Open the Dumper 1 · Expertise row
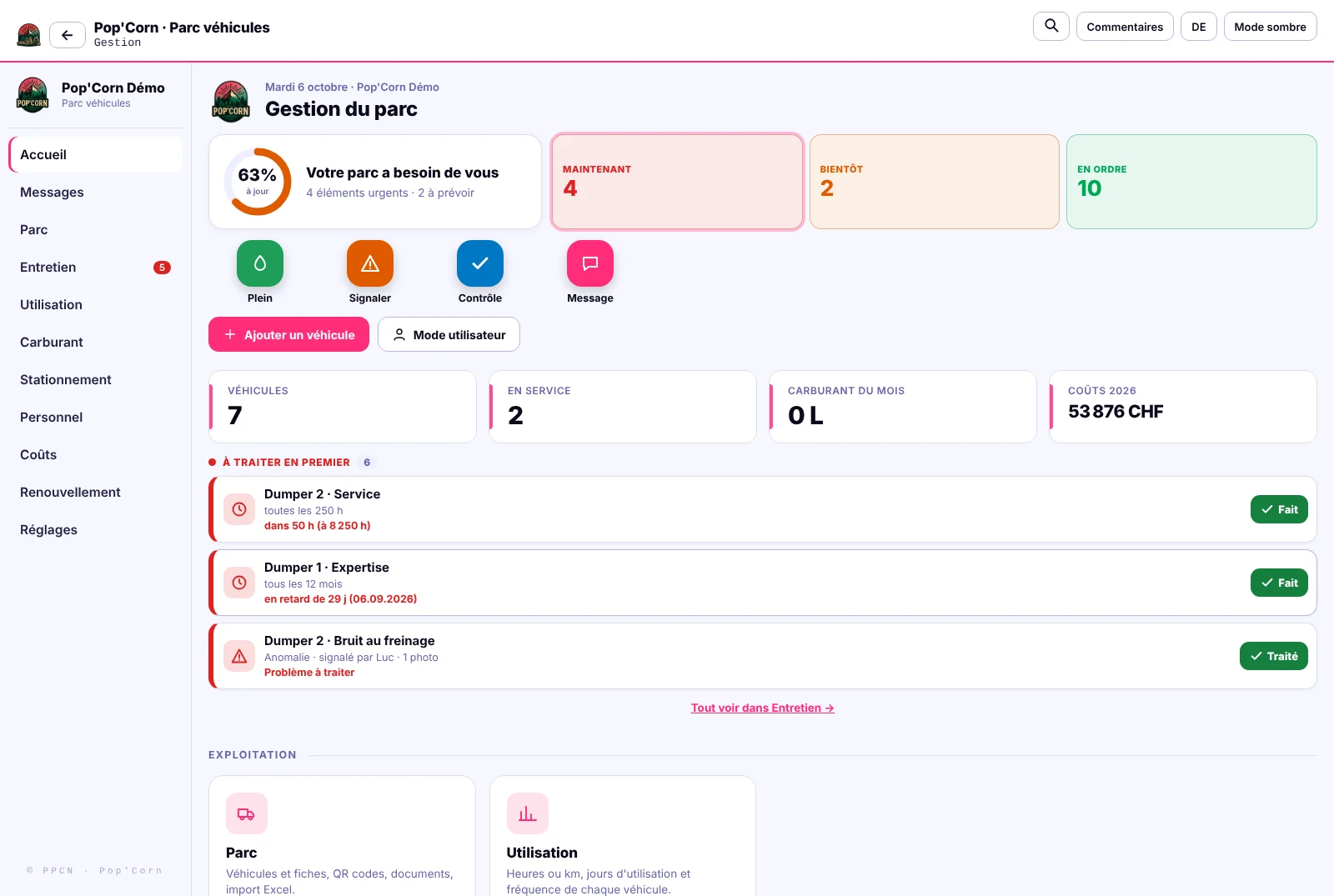Viewport: 1334px width, 896px height. click(763, 583)
